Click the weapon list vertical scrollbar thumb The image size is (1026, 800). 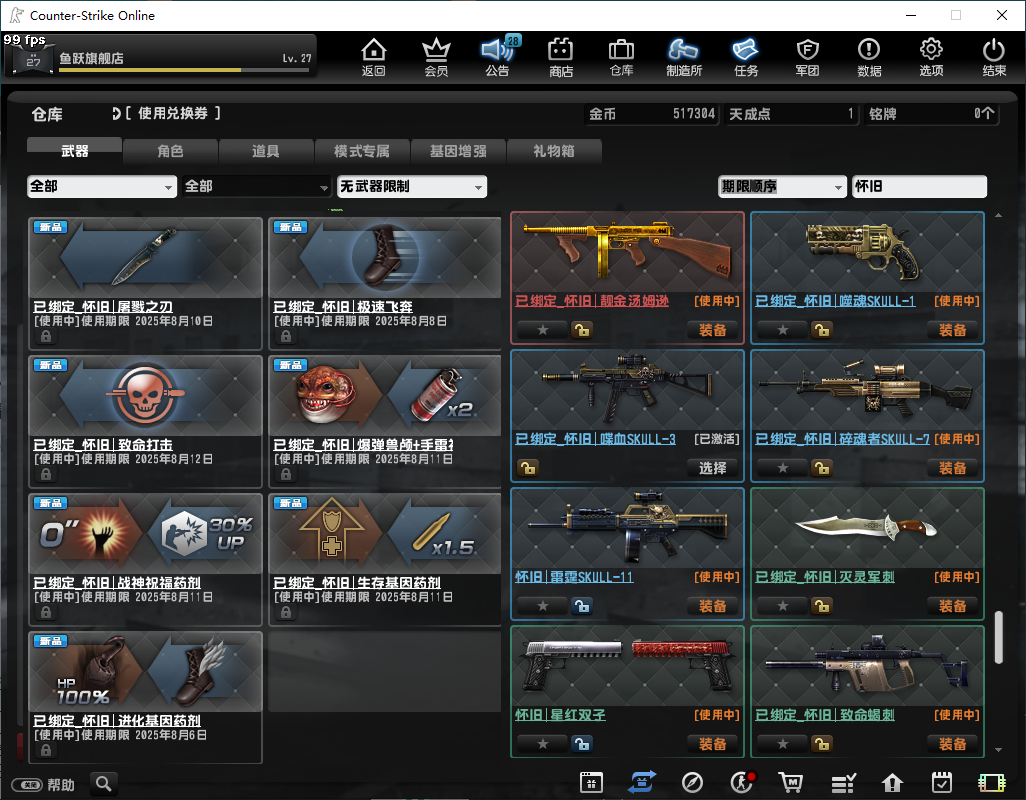[x=998, y=637]
